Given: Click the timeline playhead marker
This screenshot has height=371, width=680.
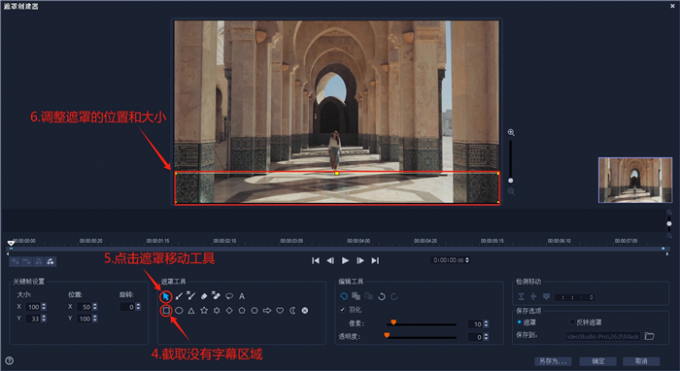Looking at the screenshot, I should click(x=11, y=243).
